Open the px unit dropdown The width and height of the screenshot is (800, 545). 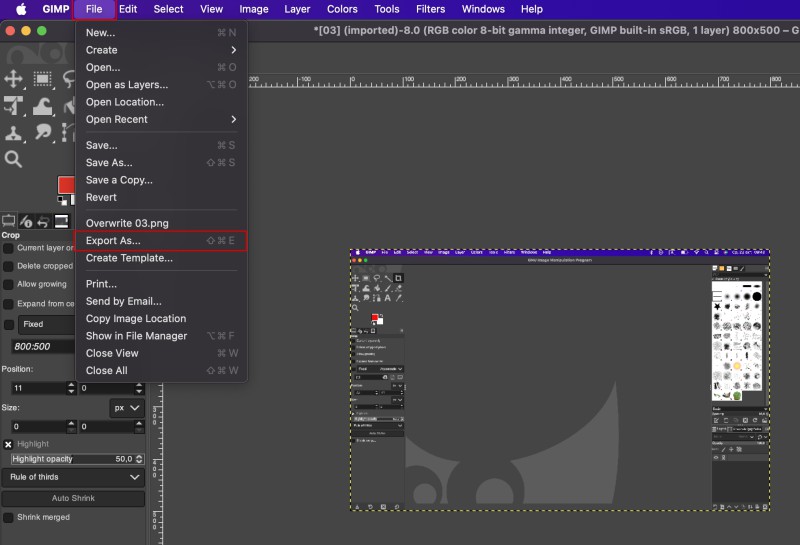pyautogui.click(x=127, y=408)
